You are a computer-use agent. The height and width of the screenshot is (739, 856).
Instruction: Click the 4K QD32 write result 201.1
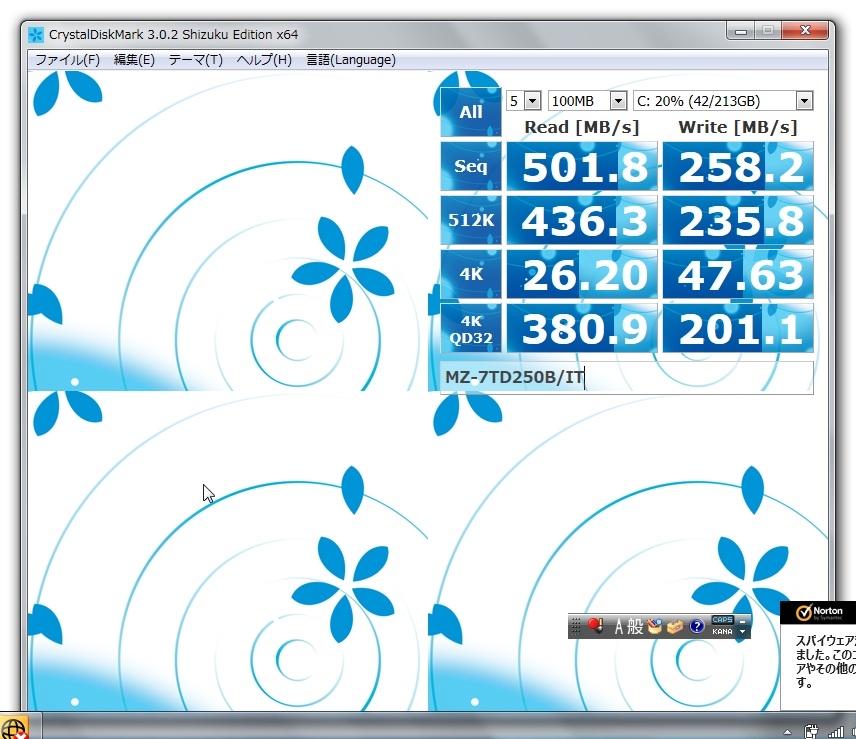738,329
